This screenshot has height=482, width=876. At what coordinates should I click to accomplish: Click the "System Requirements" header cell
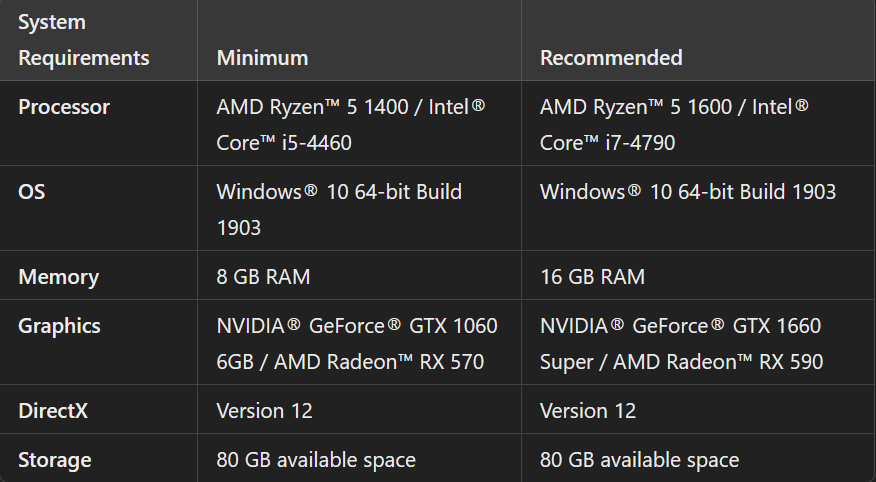(x=84, y=40)
